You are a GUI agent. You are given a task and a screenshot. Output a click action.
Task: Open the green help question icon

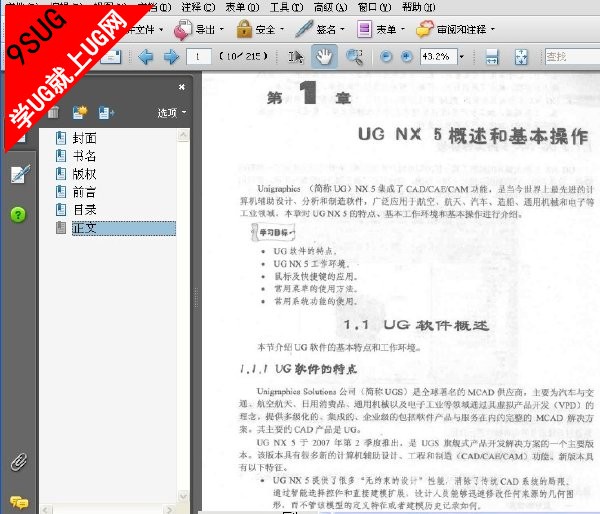click(18, 215)
